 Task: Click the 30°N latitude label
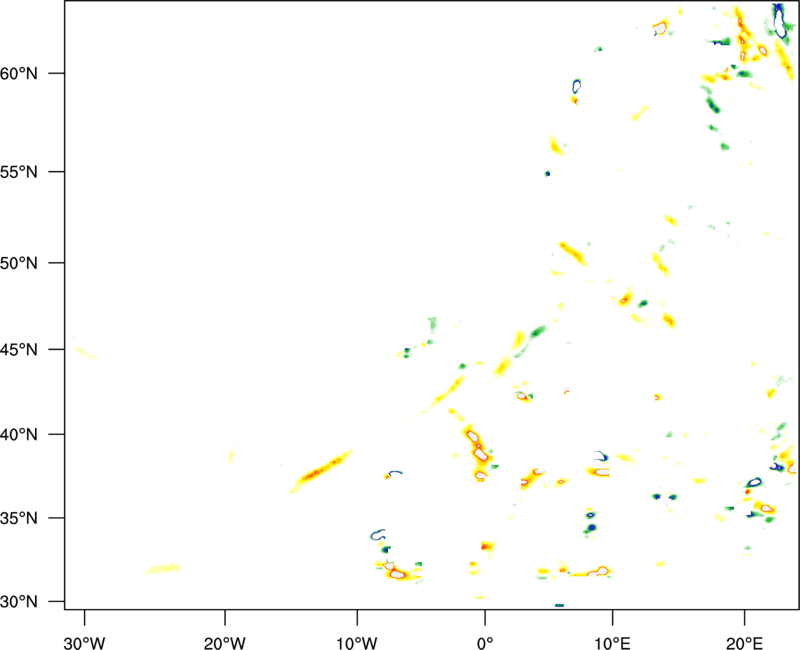point(19,602)
